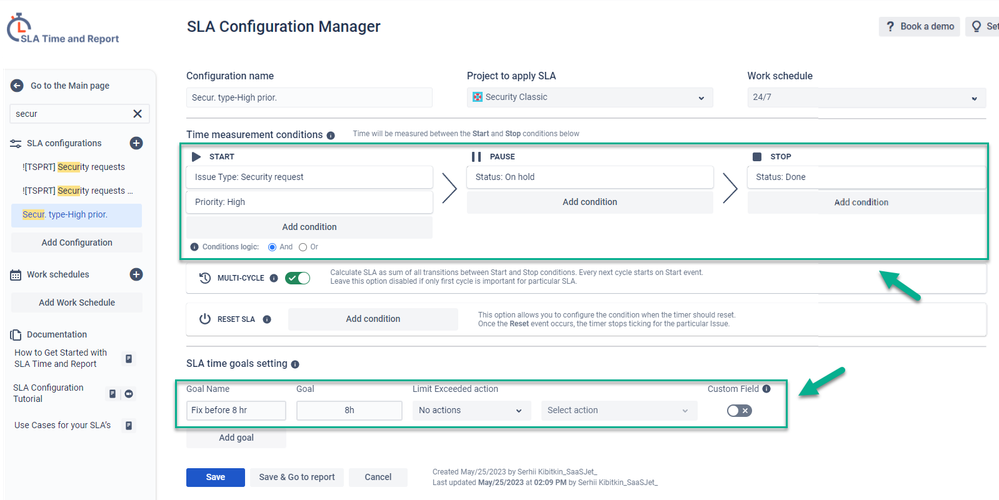The image size is (999, 500).
Task: Click the STOP square icon
Action: [757, 157]
